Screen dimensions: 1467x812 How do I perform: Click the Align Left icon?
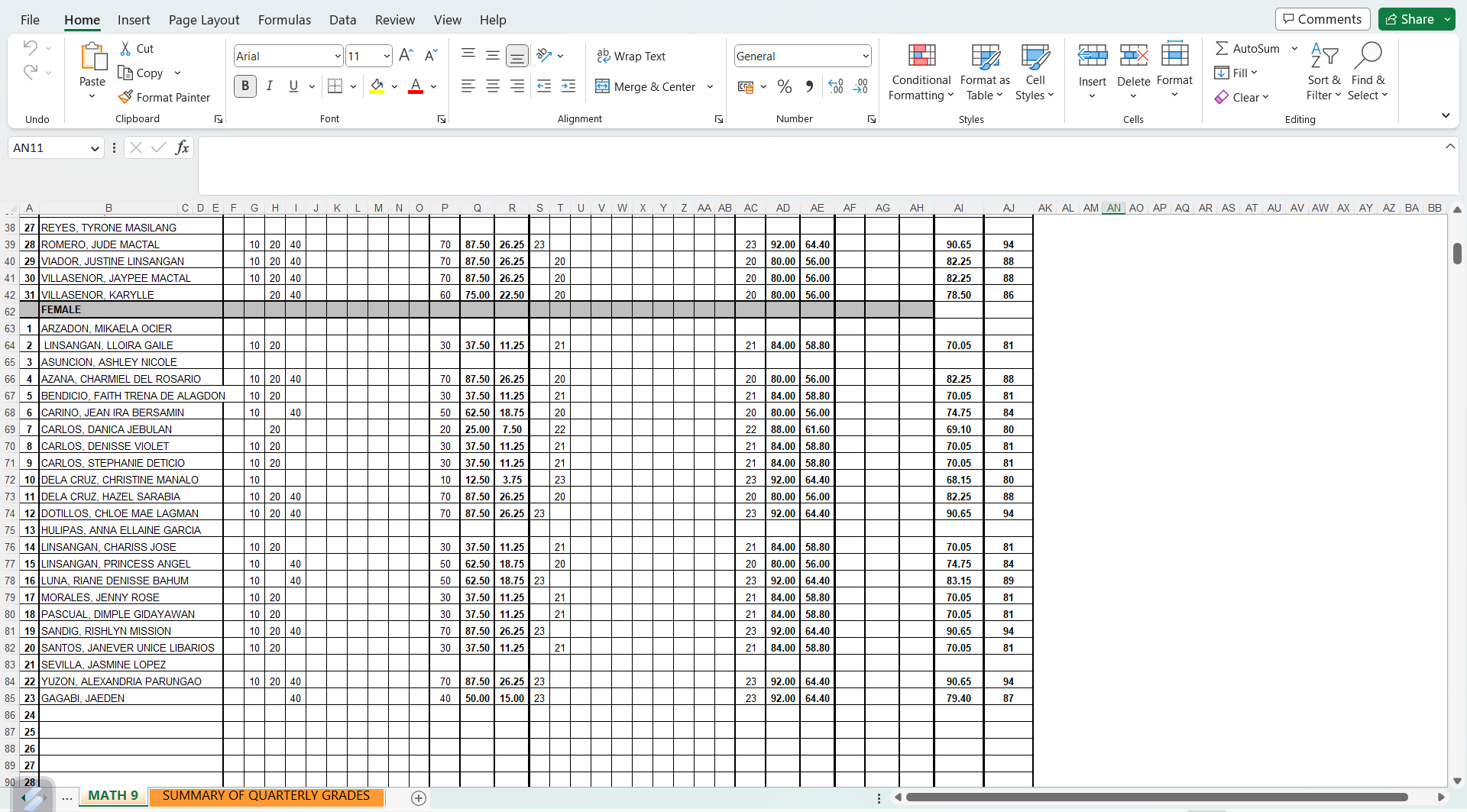[x=468, y=86]
